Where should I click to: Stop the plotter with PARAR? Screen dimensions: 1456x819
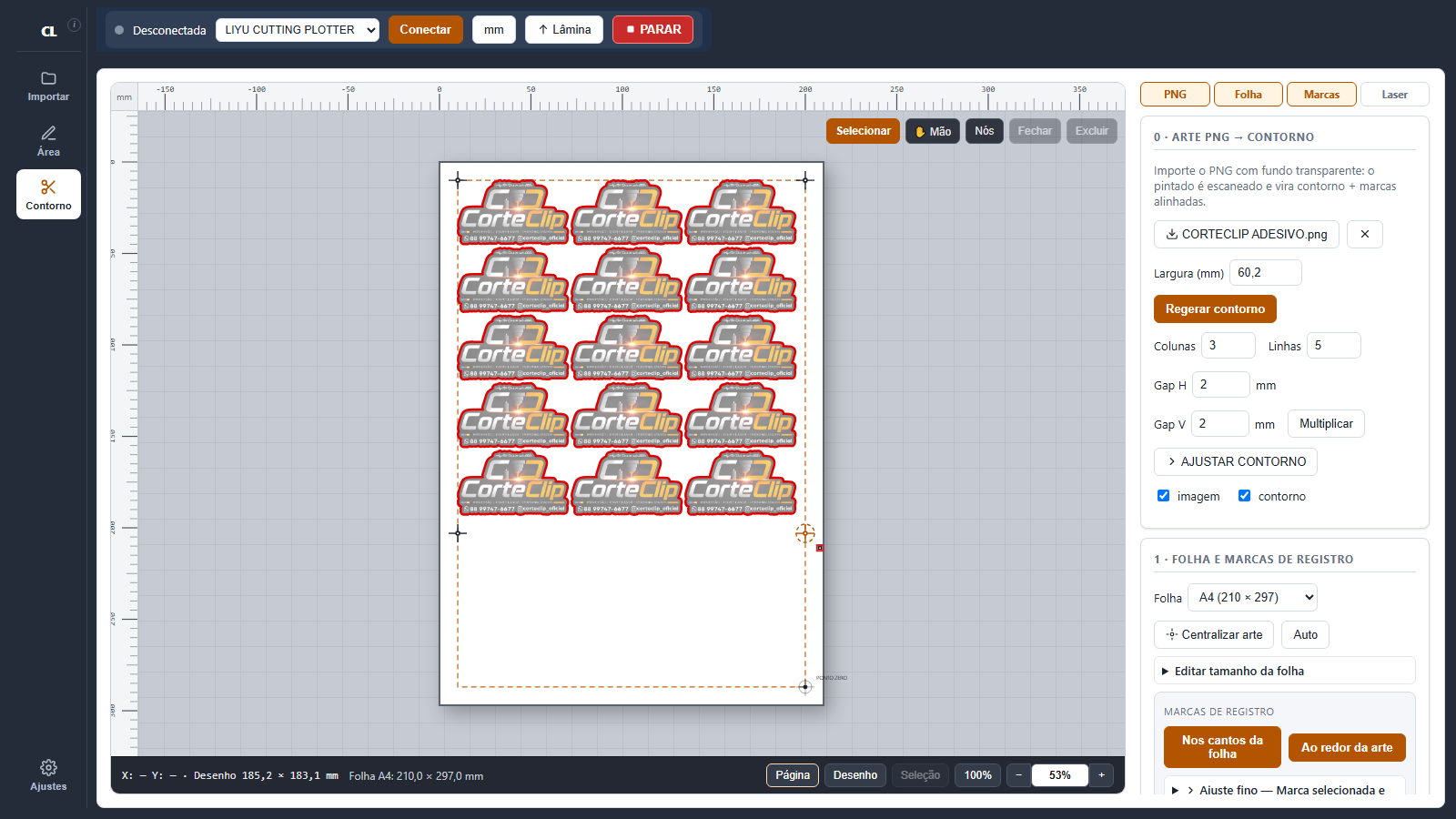pyautogui.click(x=652, y=29)
